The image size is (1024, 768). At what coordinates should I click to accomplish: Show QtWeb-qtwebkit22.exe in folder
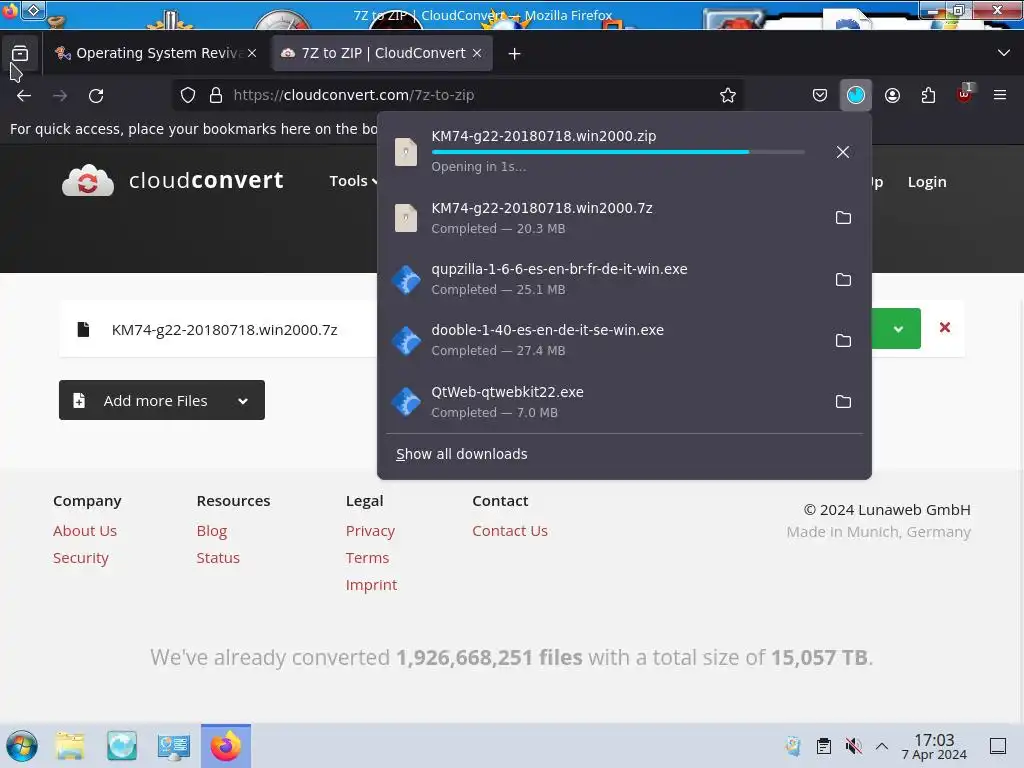point(843,402)
